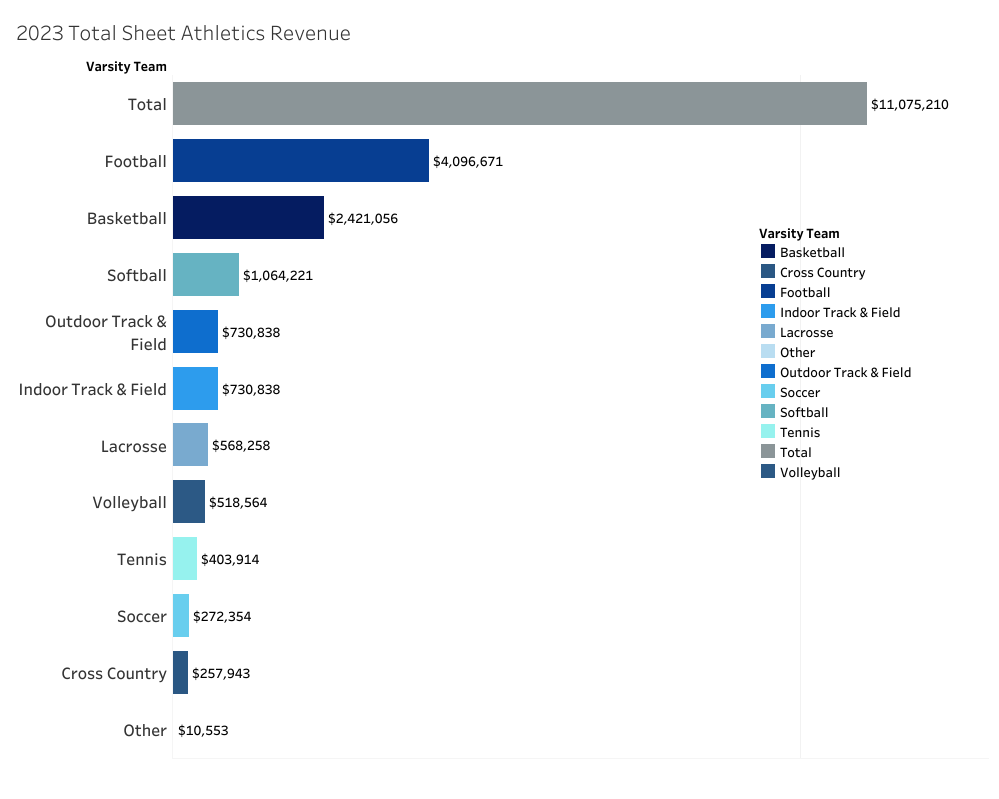This screenshot has height=799, width=999.
Task: Click the gray Total swatch in legend
Action: pyautogui.click(x=768, y=452)
